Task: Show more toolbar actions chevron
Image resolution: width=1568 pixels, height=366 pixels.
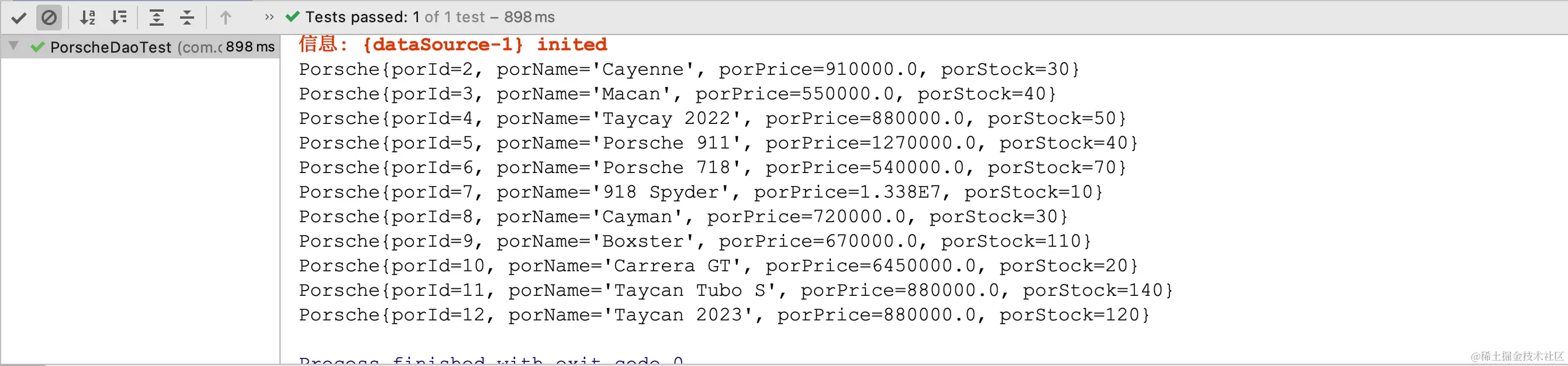Action: pyautogui.click(x=269, y=18)
